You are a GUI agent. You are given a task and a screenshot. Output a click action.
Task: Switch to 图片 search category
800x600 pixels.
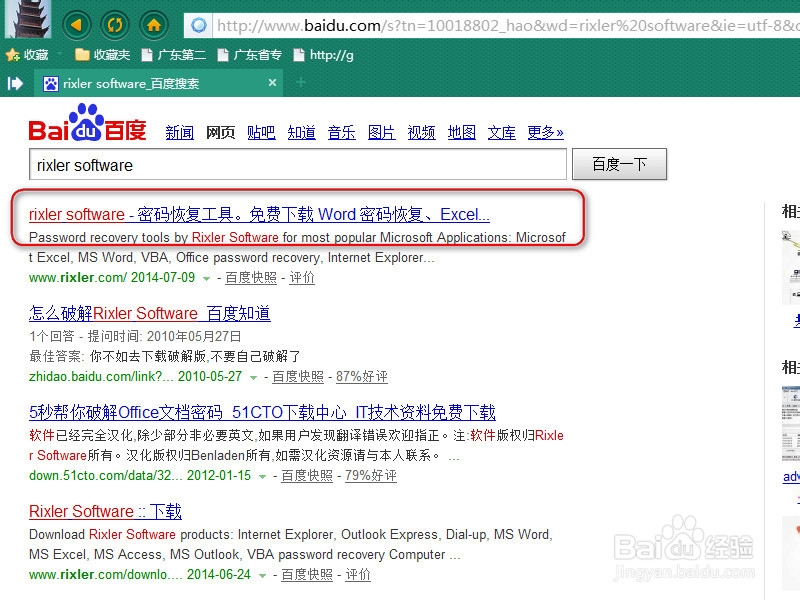coord(382,133)
